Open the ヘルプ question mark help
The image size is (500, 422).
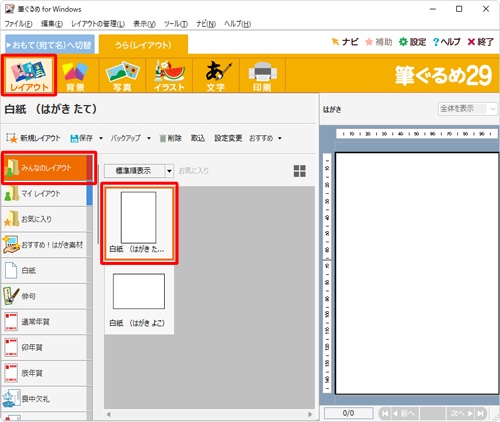click(x=447, y=42)
